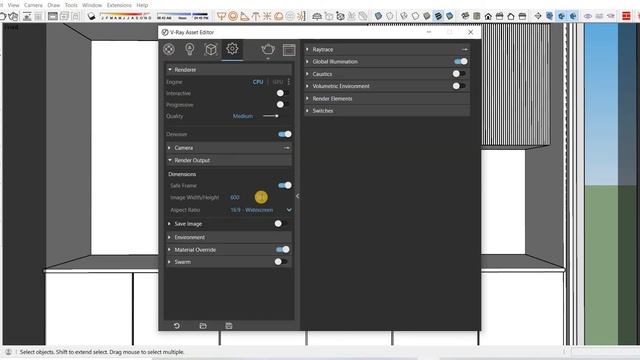The image size is (640, 360).
Task: Enable the Swarm switch
Action: (280, 262)
